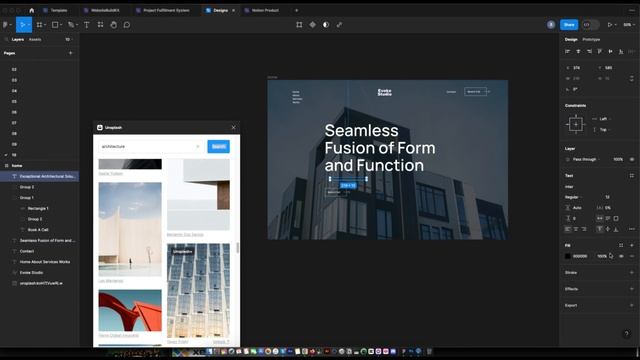Toggle layer visibility eye in the Layer section
Image resolution: width=640 pixels, height=360 pixels.
click(x=631, y=159)
